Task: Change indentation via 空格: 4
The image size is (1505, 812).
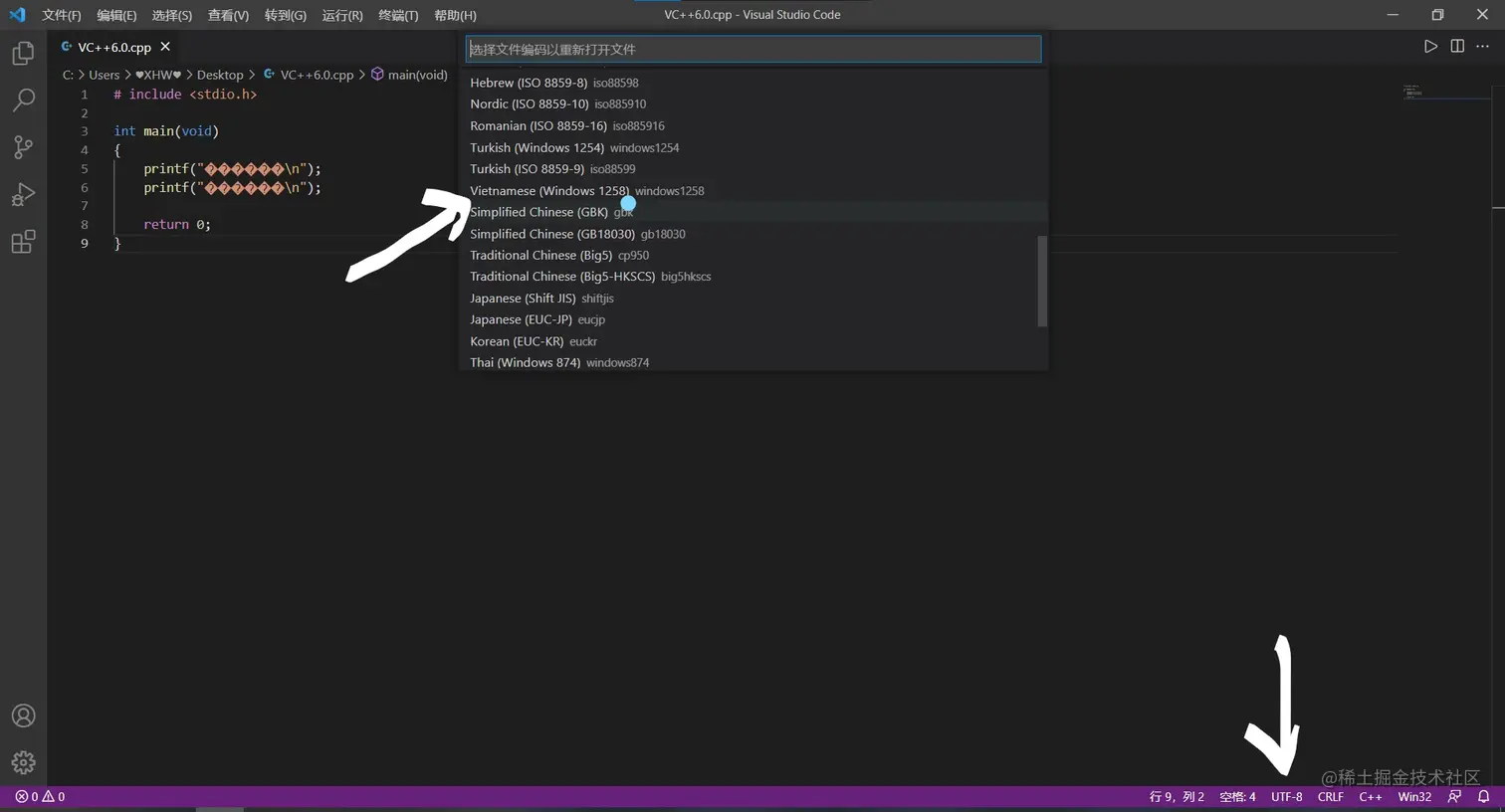Action: pyautogui.click(x=1237, y=796)
